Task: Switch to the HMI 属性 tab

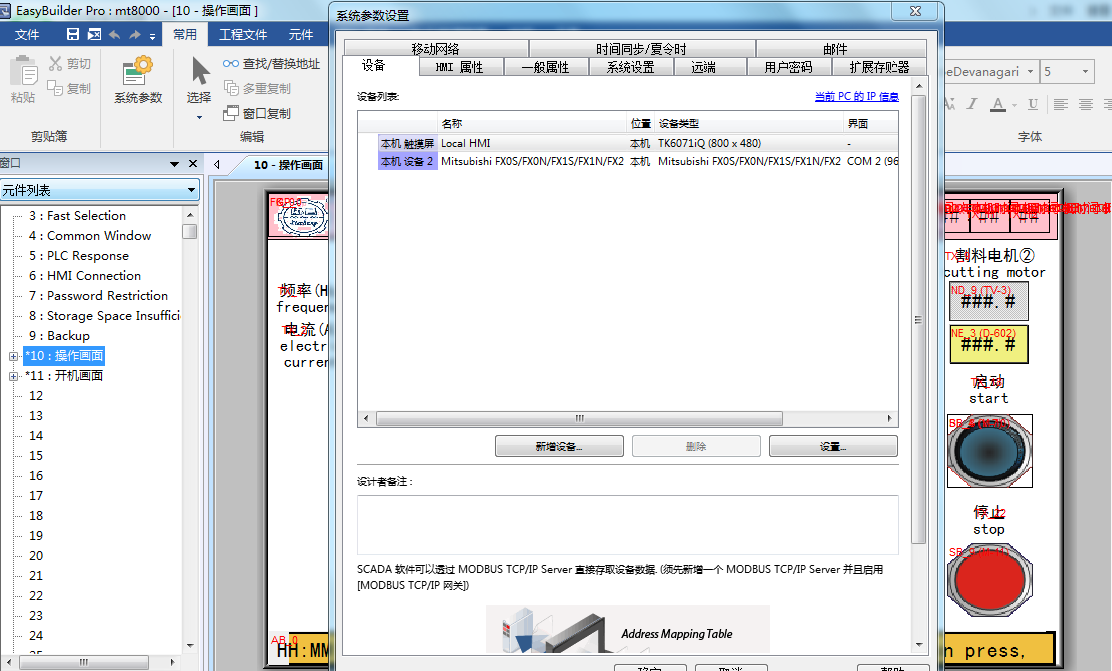Action: pos(459,67)
